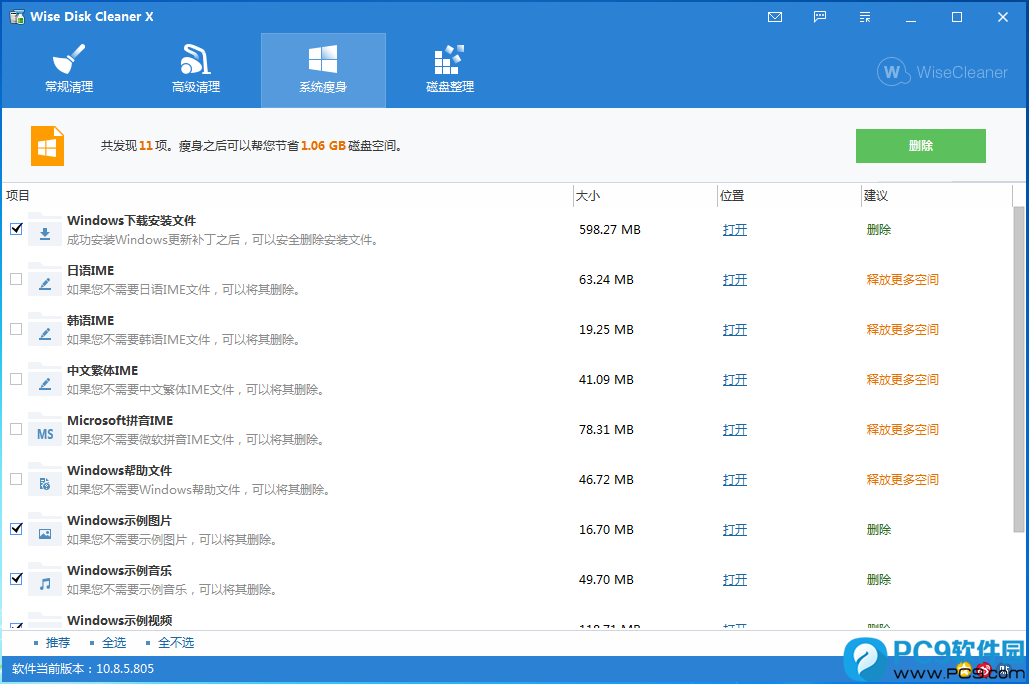This screenshot has width=1029, height=684.
Task: Open the 磁盘整理 tab
Action: (450, 70)
